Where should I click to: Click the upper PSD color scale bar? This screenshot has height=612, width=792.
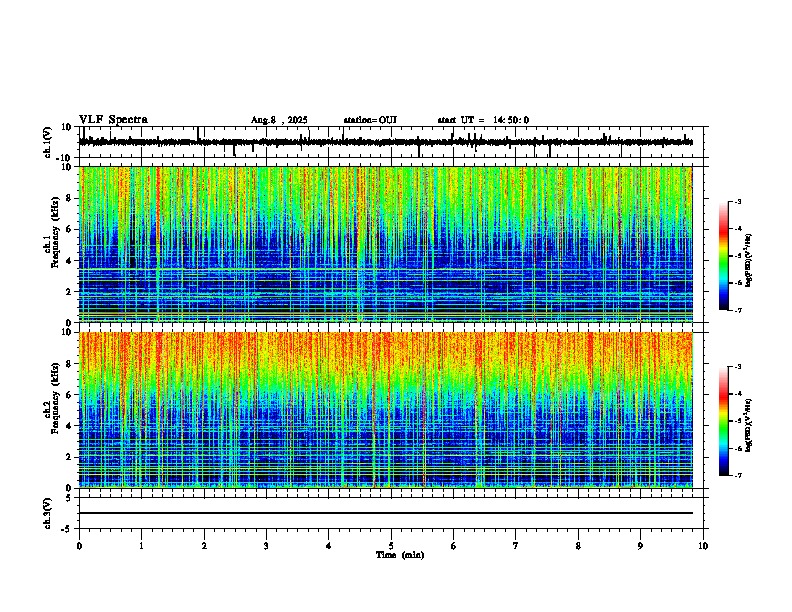tap(724, 256)
